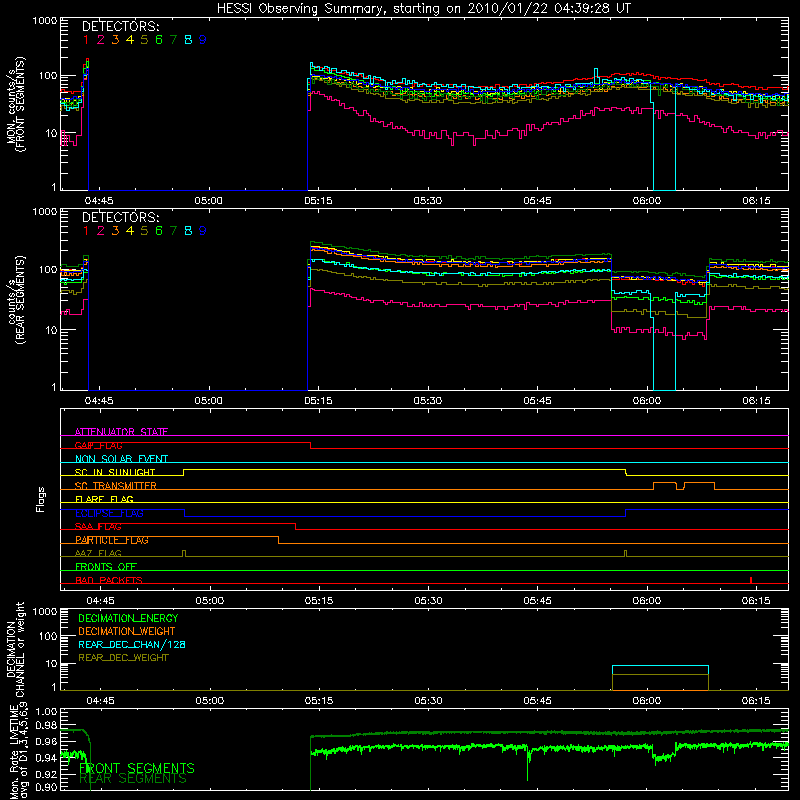Image resolution: width=800 pixels, height=800 pixels.
Task: Click detector number 2 in rear-segment legend
Action: pyautogui.click(x=101, y=231)
